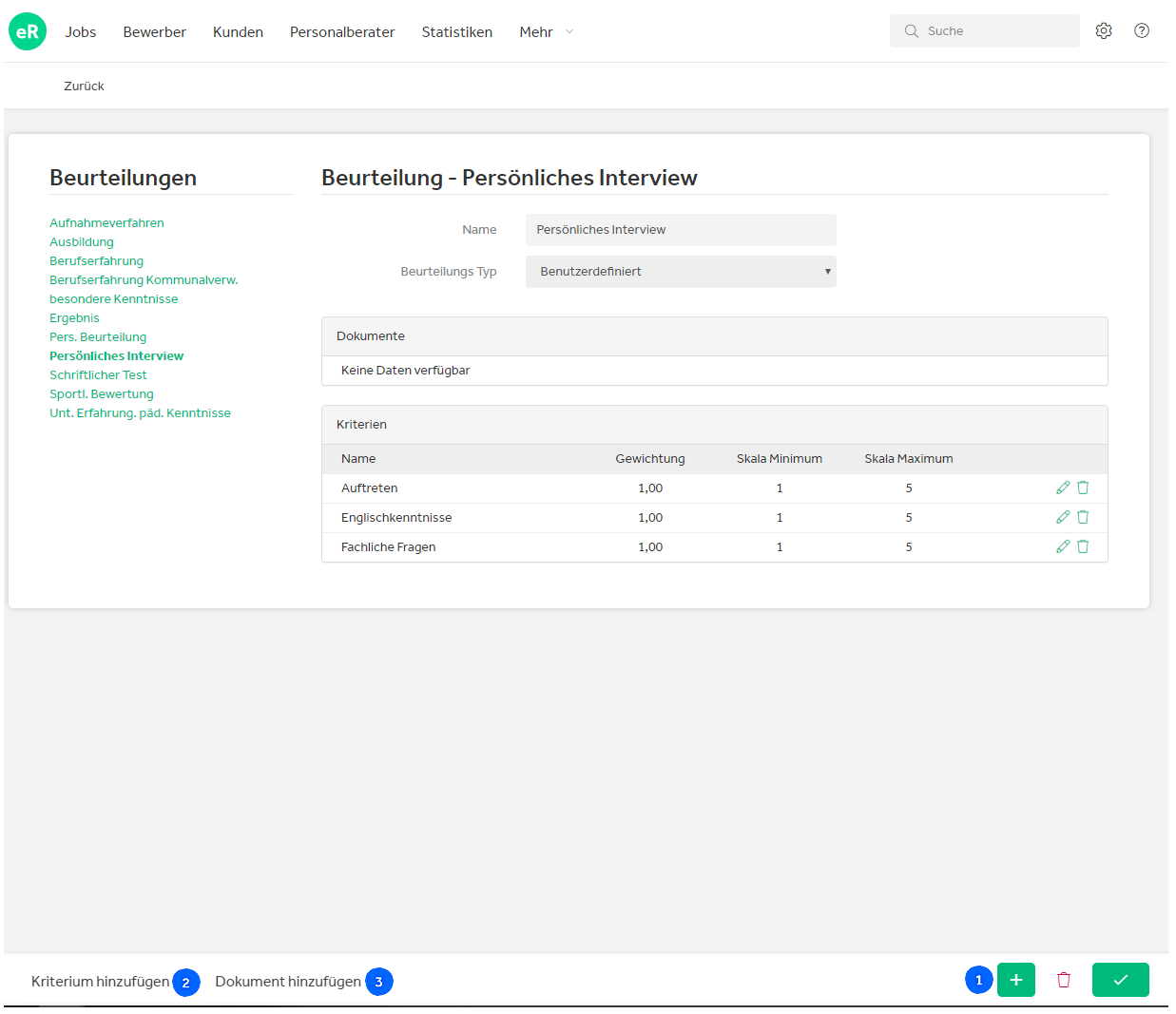Viewport: 1176px width, 1014px height.
Task: Click the Fachliche Fragen criterion name
Action: point(389,547)
